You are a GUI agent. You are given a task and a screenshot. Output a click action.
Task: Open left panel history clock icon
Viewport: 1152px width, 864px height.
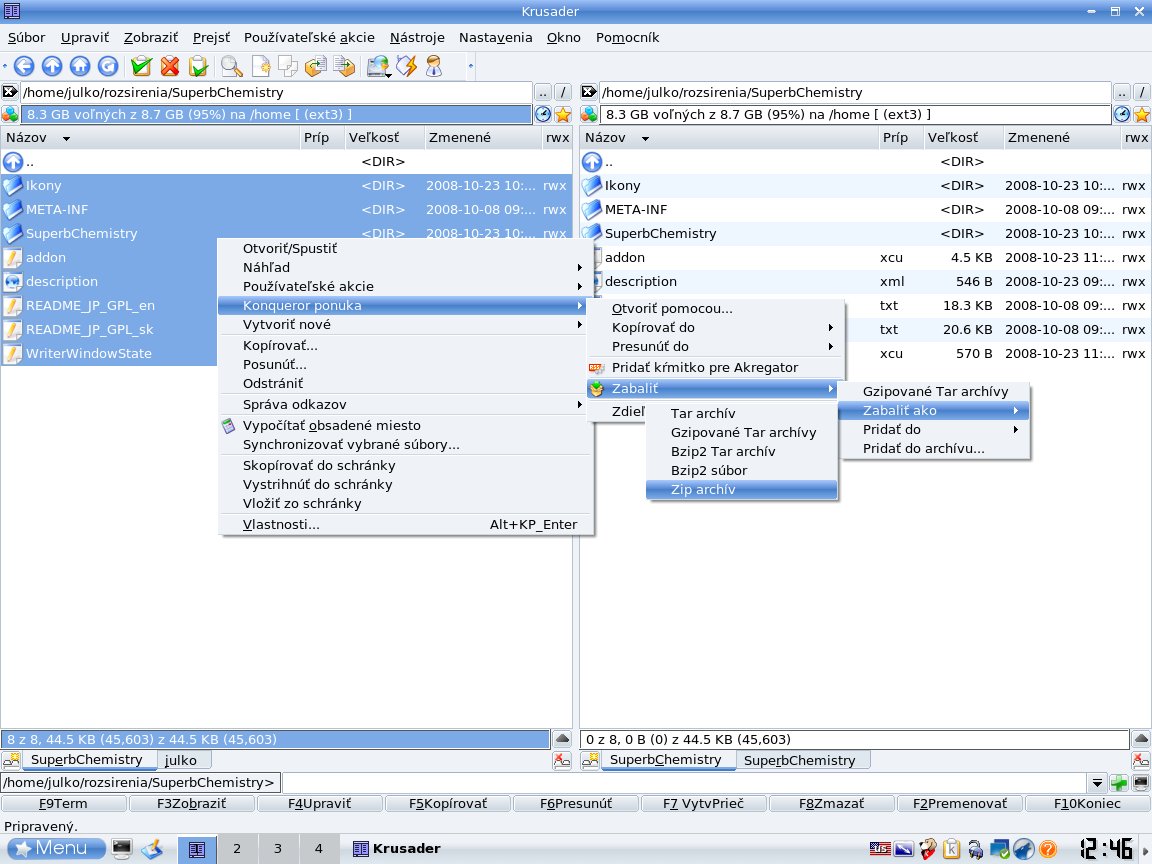543,114
